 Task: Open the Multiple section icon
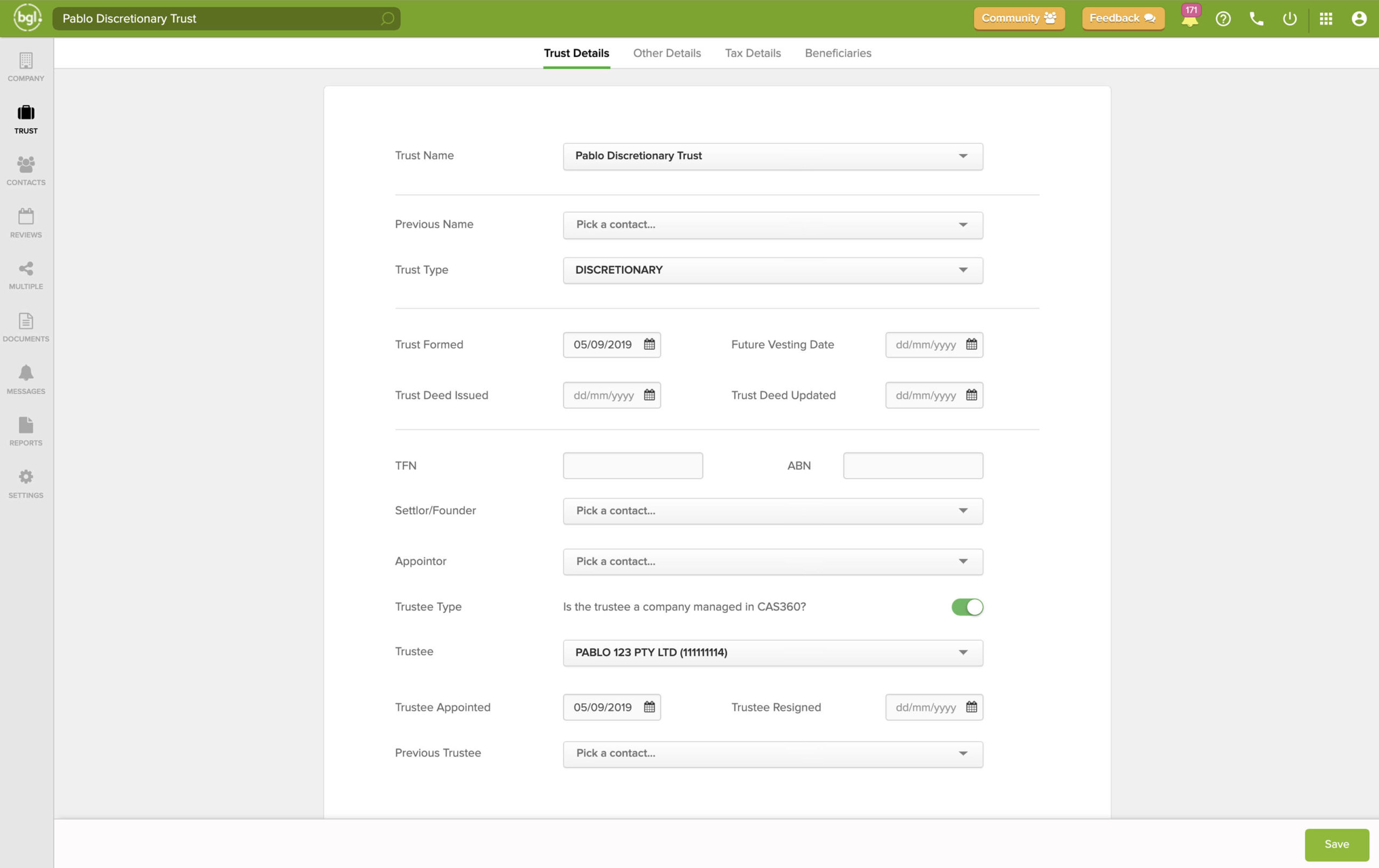(x=26, y=275)
